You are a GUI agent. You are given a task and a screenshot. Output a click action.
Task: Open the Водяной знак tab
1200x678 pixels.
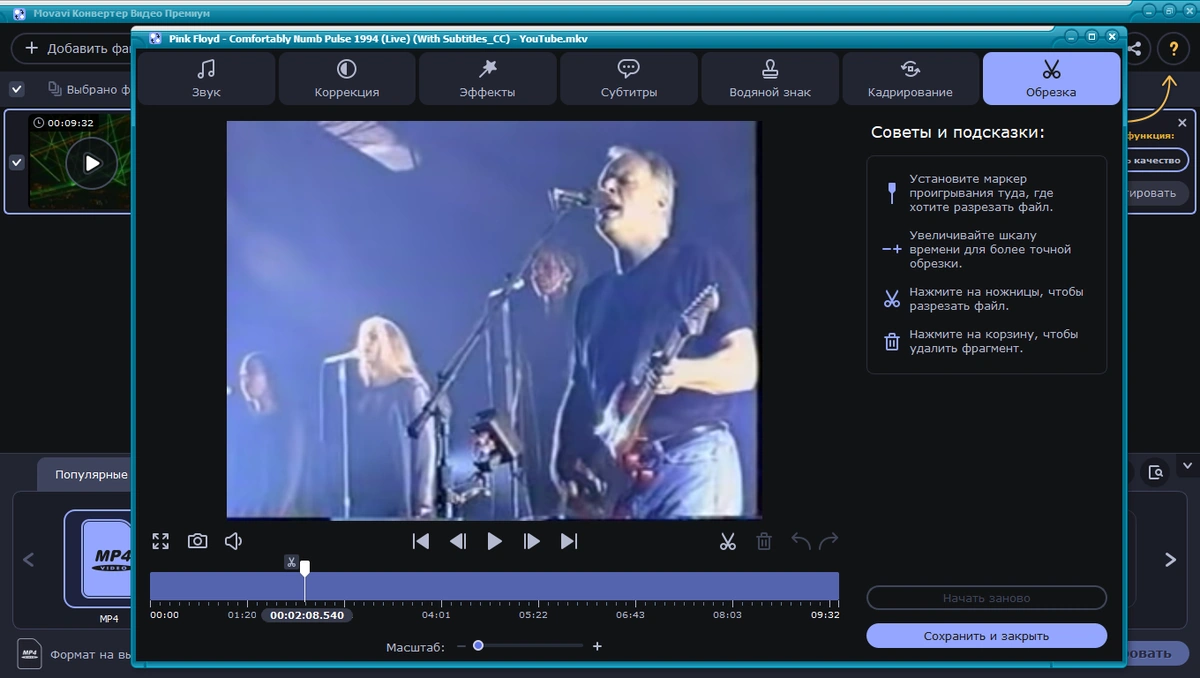pos(770,79)
